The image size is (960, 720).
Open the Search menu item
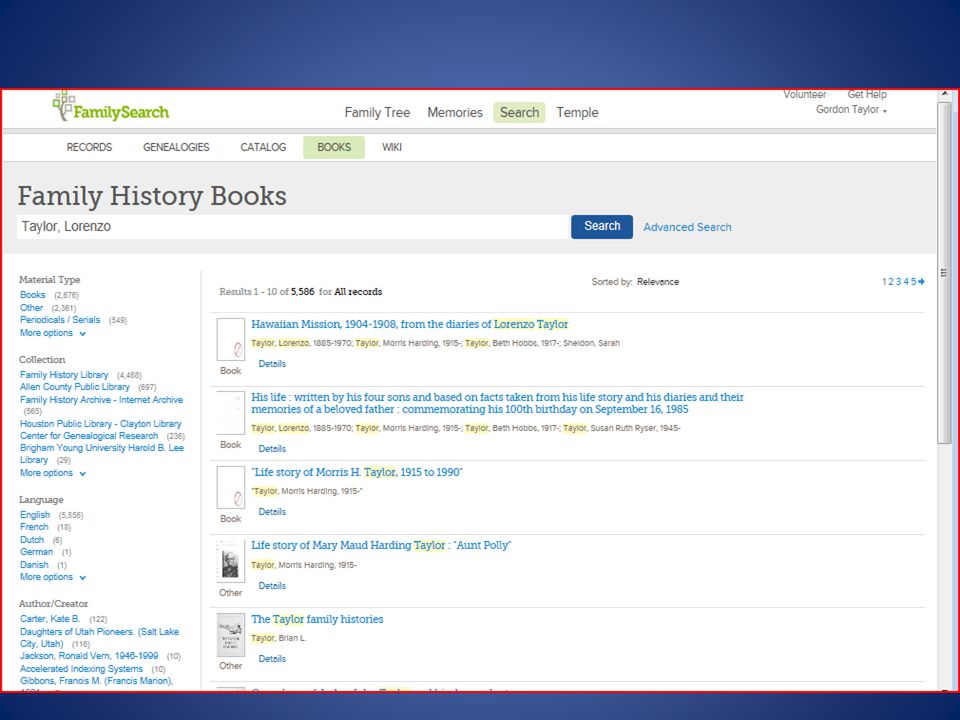[x=519, y=113]
